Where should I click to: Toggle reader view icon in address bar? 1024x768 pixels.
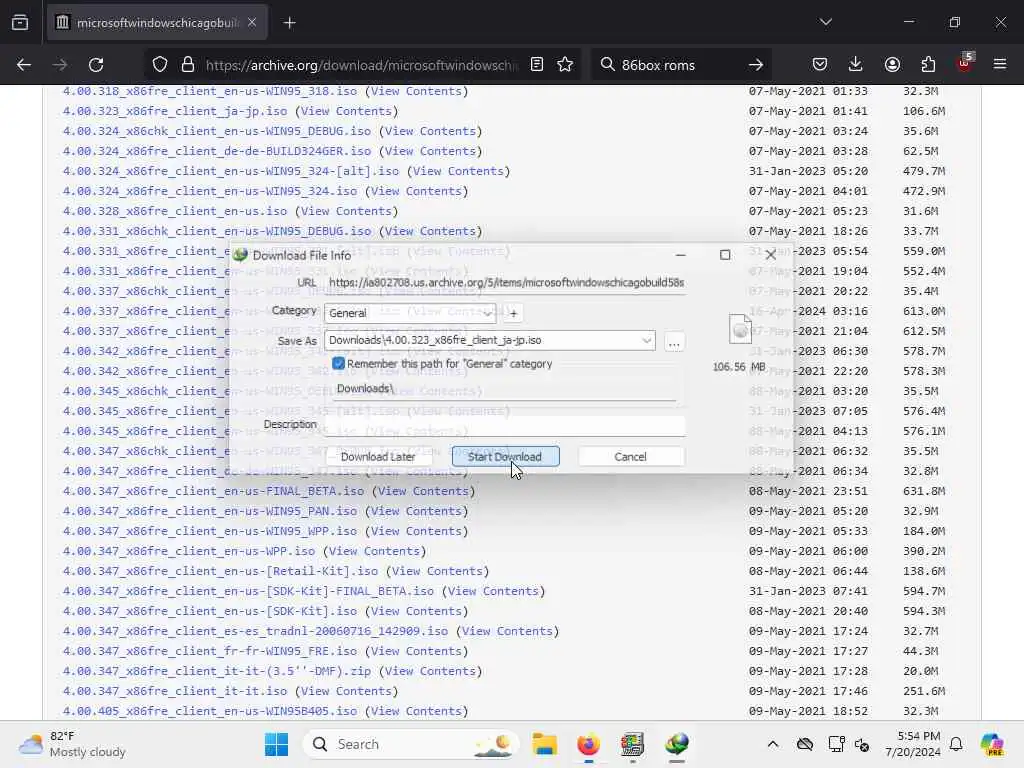[537, 64]
